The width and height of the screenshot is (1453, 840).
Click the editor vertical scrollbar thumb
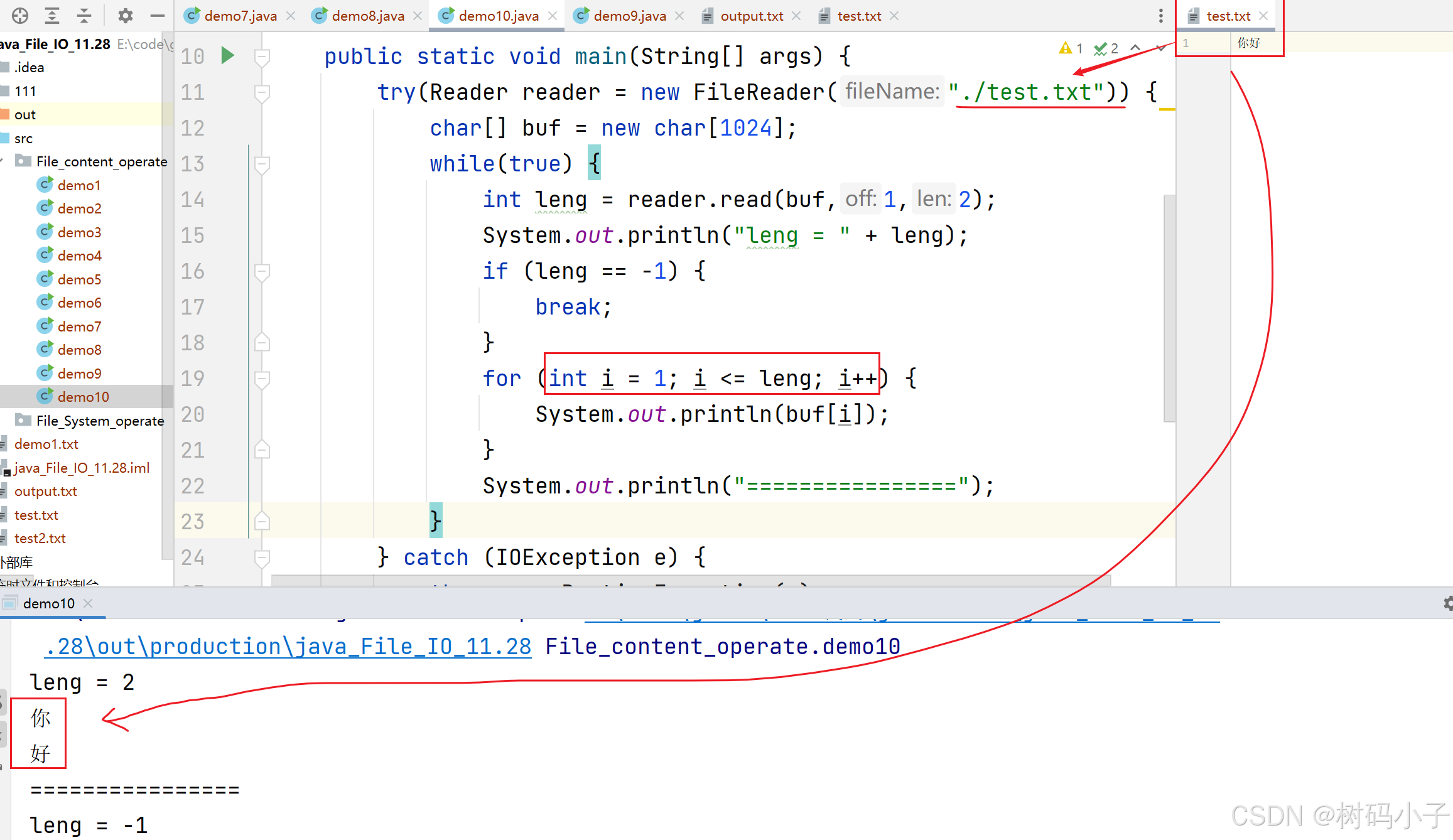click(1169, 308)
